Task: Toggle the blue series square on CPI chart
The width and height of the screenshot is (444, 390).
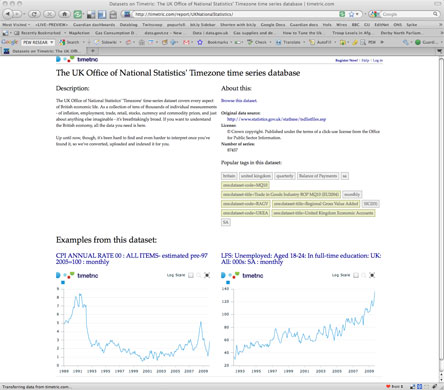Action: click(63, 282)
